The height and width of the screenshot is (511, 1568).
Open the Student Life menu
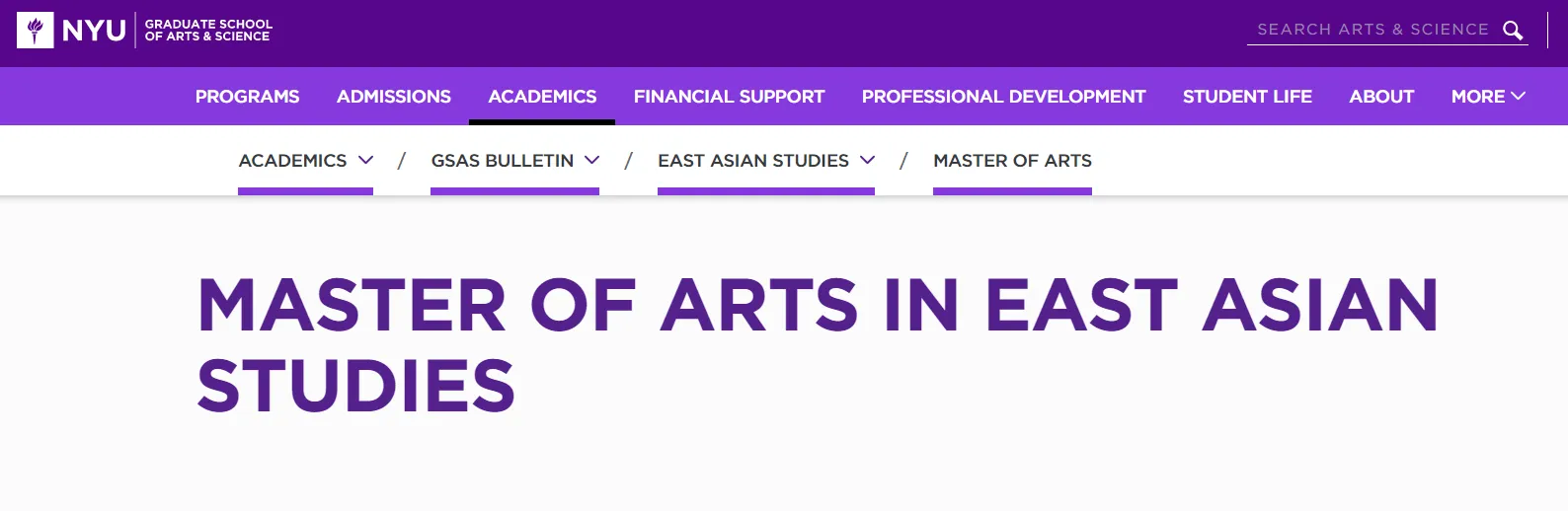point(1247,97)
